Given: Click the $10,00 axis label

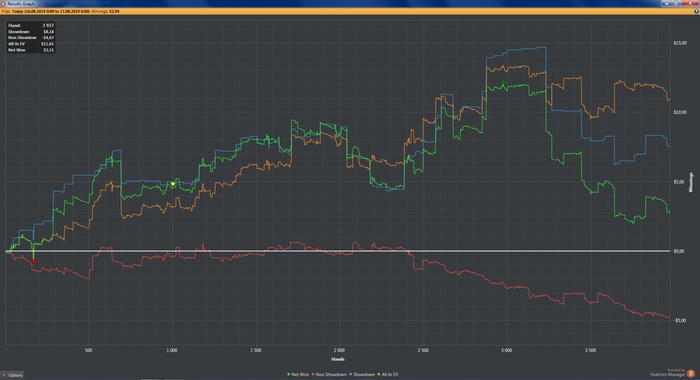Looking at the screenshot, I should [679, 112].
